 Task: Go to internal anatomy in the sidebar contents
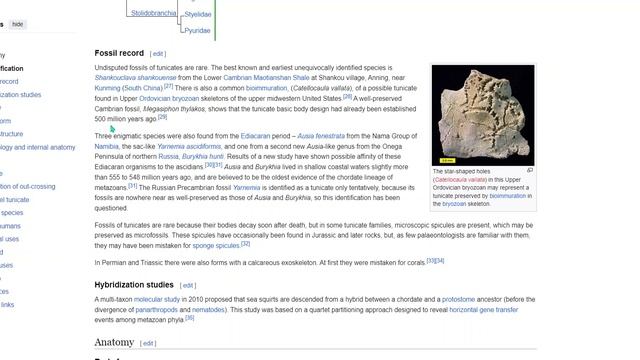[38, 147]
